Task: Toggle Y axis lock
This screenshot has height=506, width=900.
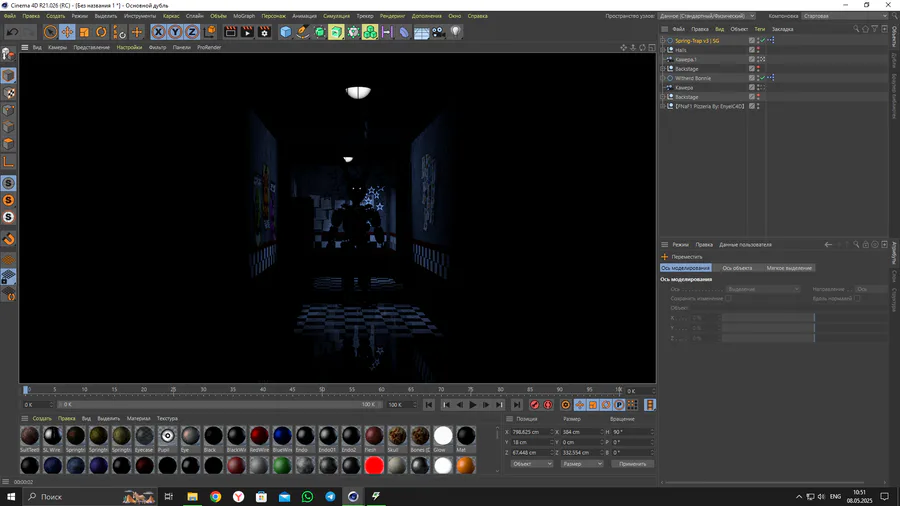Action: pyautogui.click(x=175, y=32)
